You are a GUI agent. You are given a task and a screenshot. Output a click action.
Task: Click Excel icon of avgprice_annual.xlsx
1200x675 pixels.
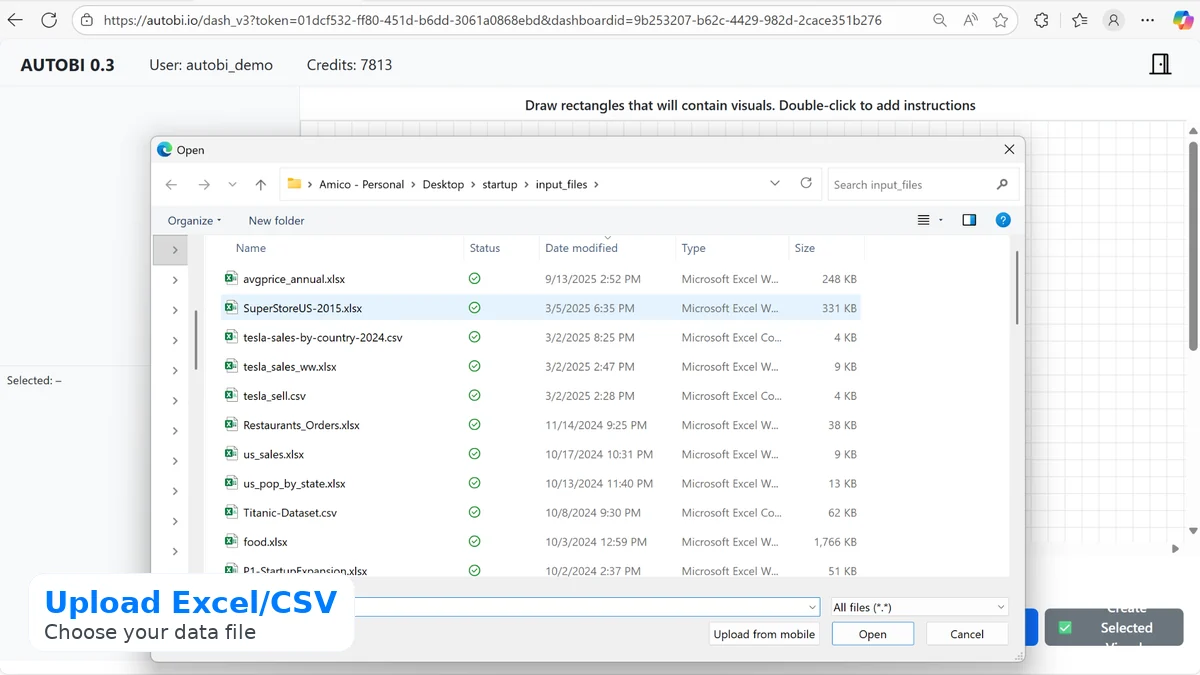click(230, 279)
